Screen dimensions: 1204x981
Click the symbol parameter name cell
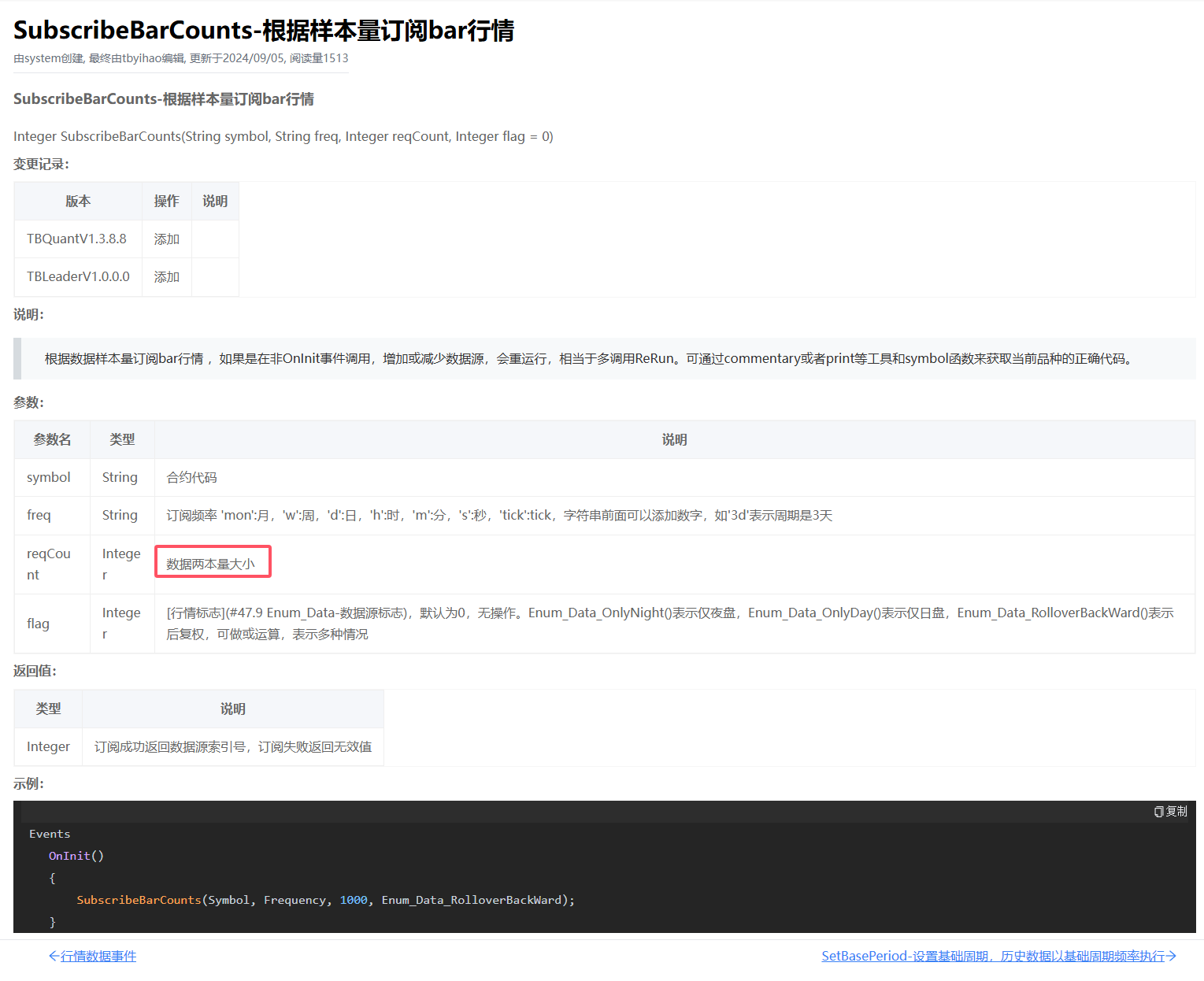pyautogui.click(x=49, y=477)
